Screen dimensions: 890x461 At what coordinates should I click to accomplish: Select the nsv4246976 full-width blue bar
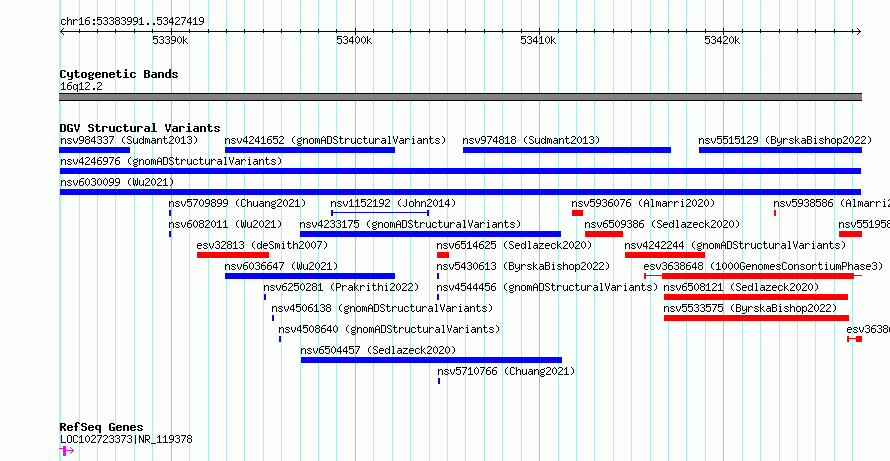[x=460, y=171]
